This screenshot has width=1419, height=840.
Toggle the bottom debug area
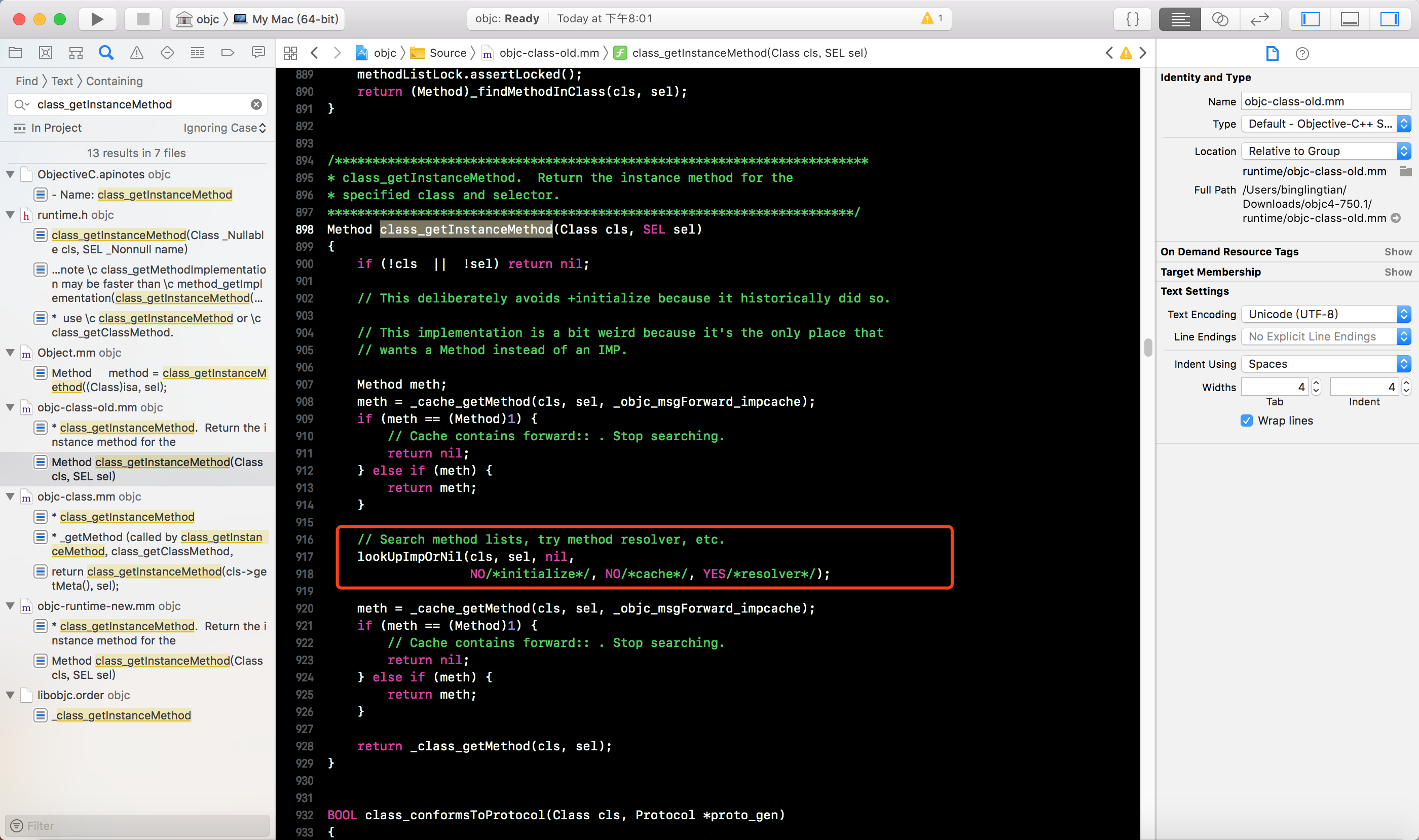point(1350,19)
